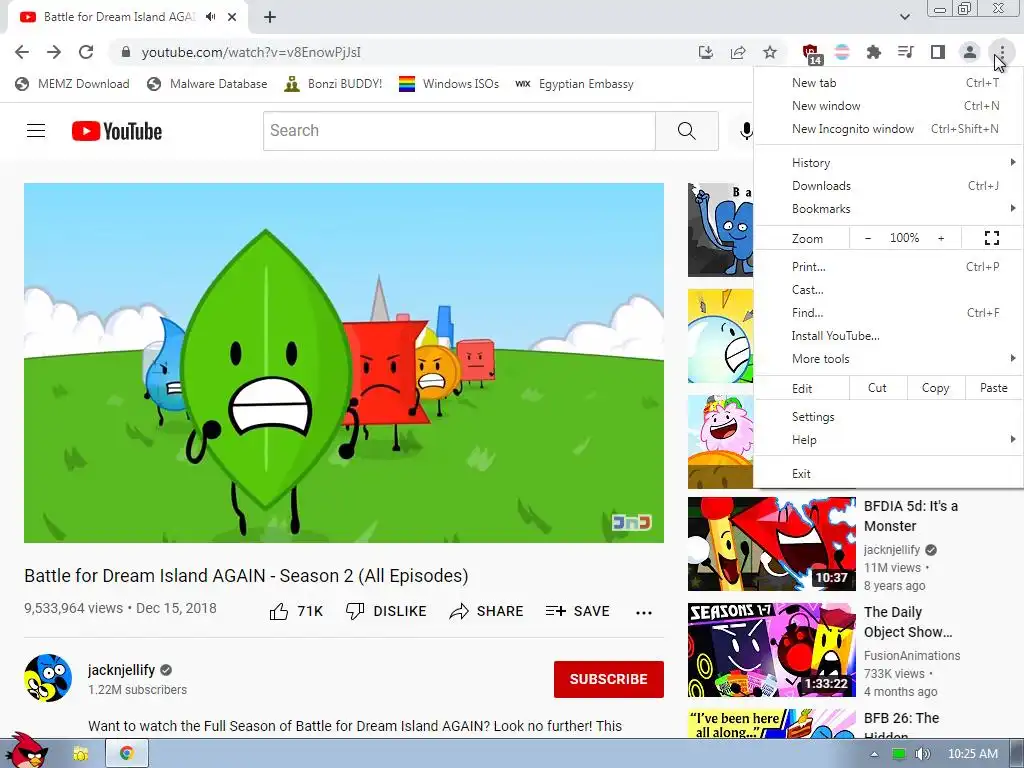1024x768 pixels.
Task: Dislike the video
Action: pyautogui.click(x=386, y=611)
